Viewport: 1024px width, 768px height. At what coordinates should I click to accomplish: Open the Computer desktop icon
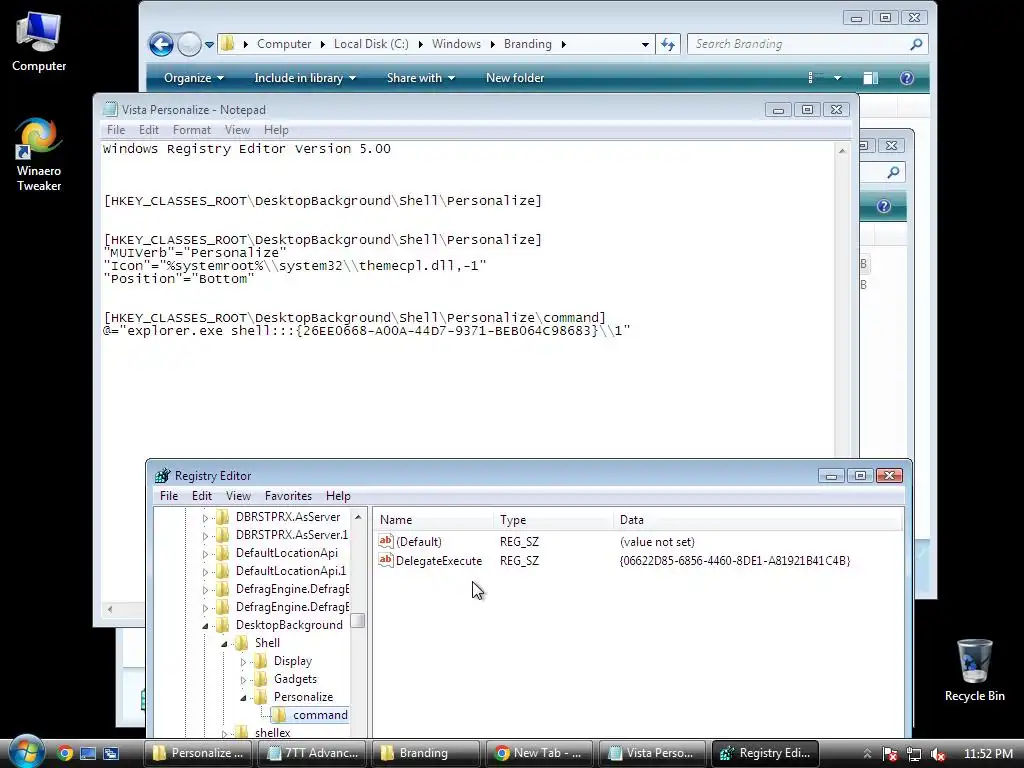coord(39,41)
